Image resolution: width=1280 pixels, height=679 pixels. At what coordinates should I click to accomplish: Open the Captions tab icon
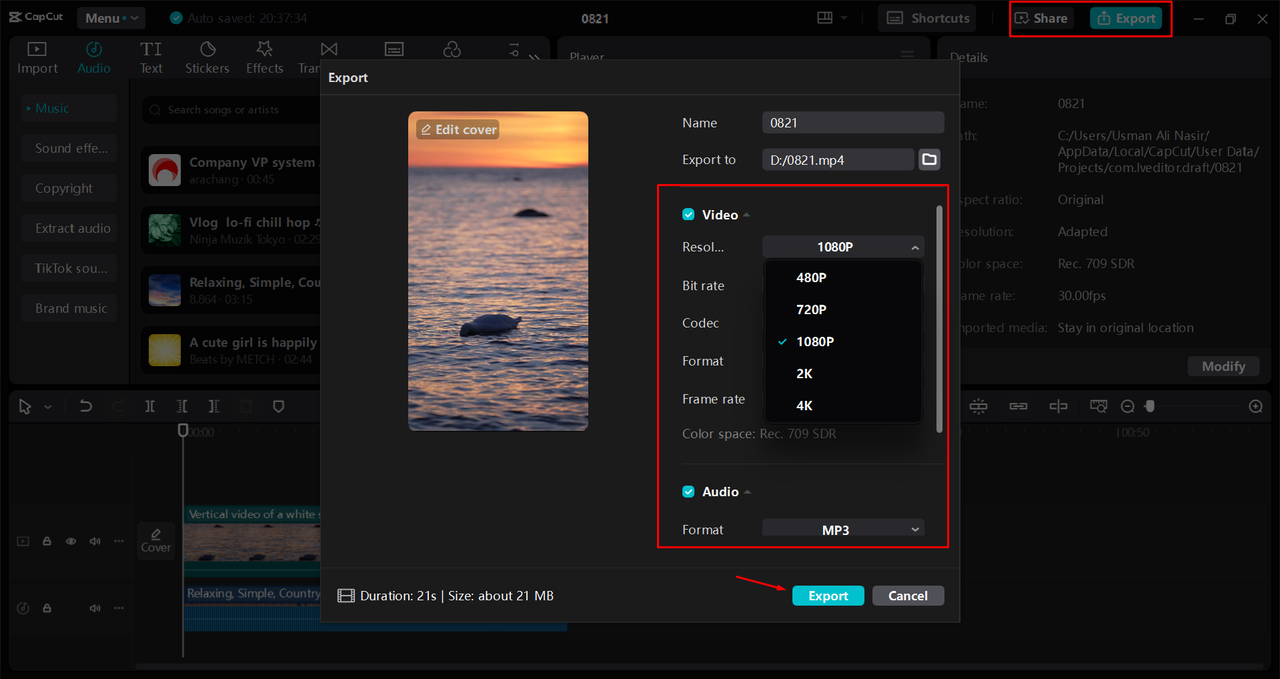pos(394,49)
